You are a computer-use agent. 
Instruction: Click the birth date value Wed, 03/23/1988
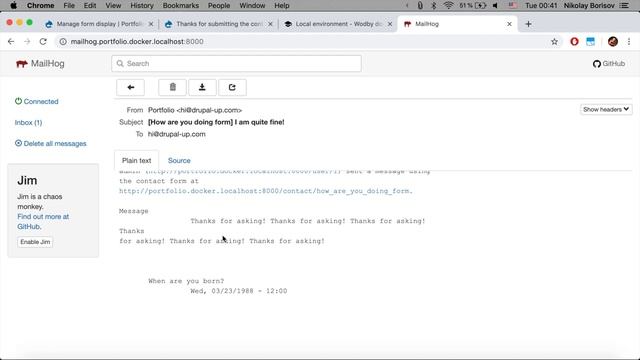click(x=238, y=291)
